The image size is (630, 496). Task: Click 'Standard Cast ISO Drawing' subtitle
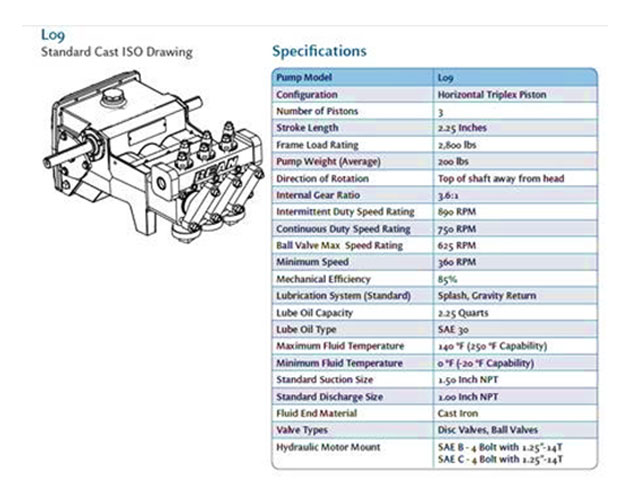(x=116, y=51)
